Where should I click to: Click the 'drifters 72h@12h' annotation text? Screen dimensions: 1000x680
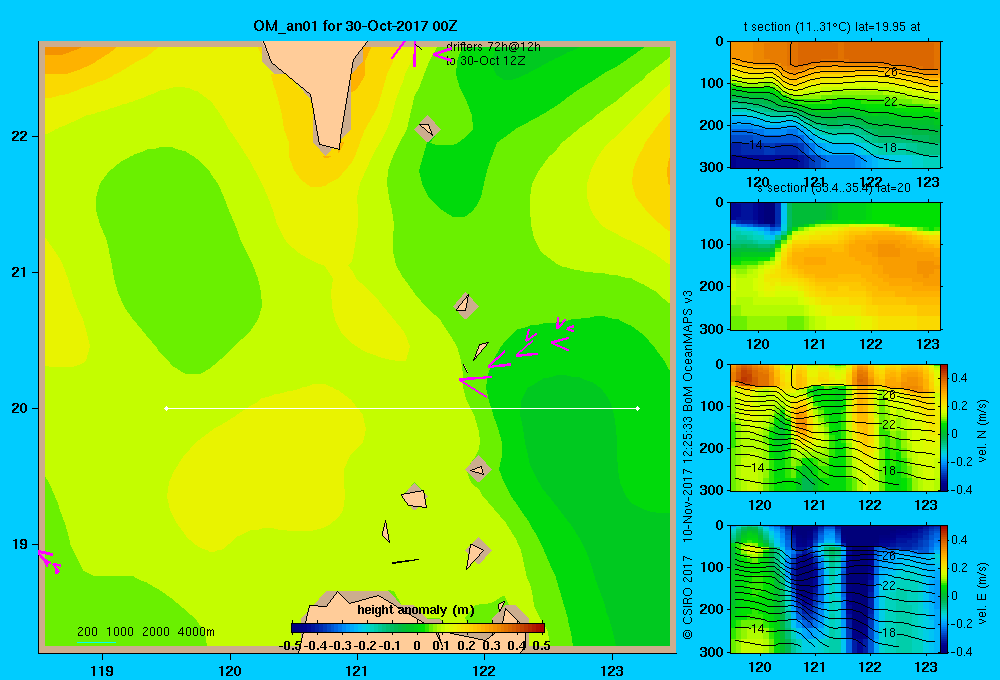coord(493,47)
